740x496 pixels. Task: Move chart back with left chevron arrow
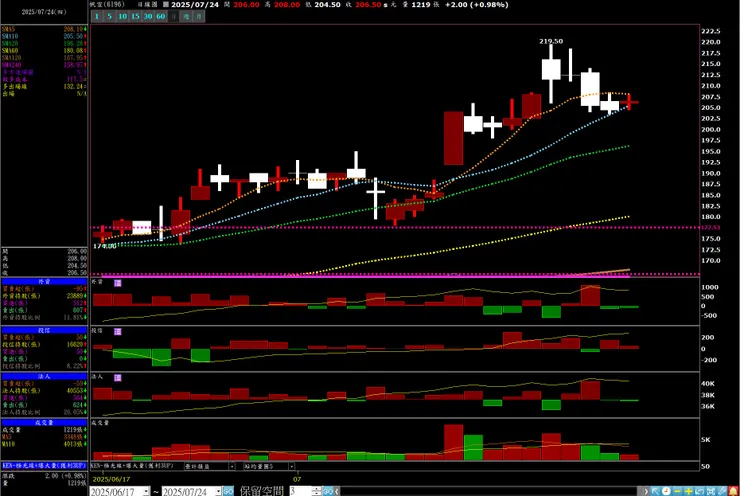337,491
